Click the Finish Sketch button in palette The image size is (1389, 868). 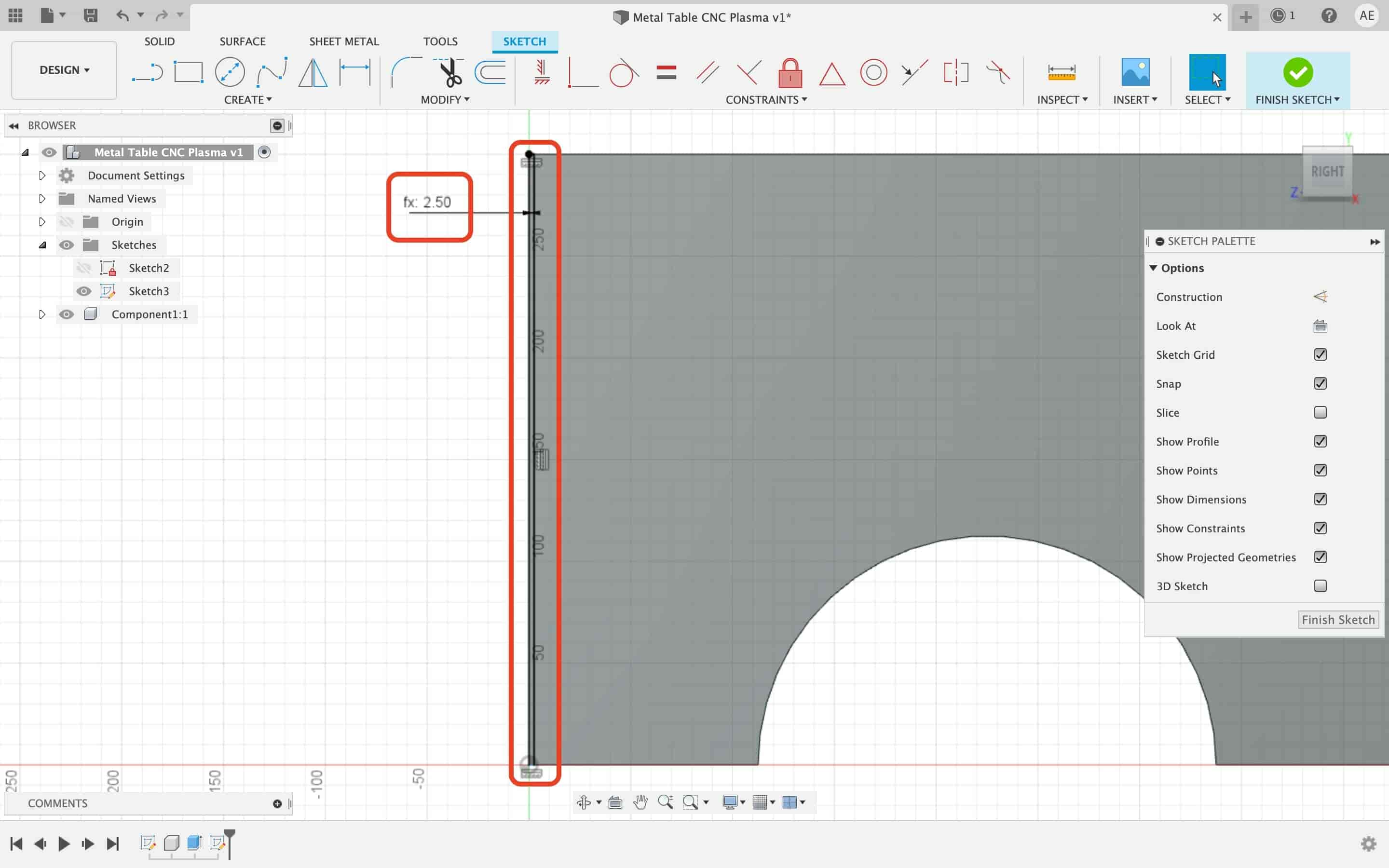[1338, 620]
